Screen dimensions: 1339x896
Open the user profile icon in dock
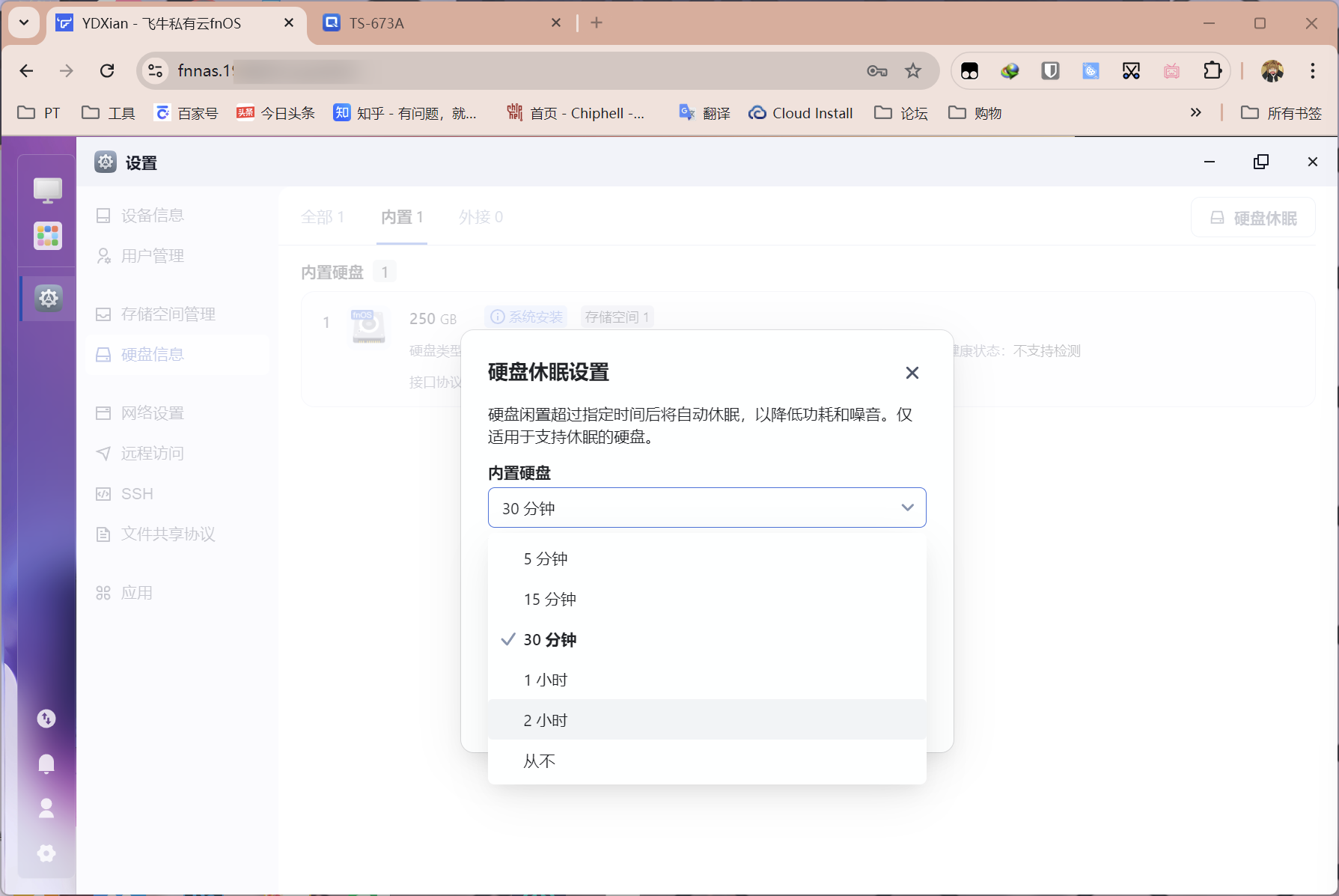[x=46, y=808]
